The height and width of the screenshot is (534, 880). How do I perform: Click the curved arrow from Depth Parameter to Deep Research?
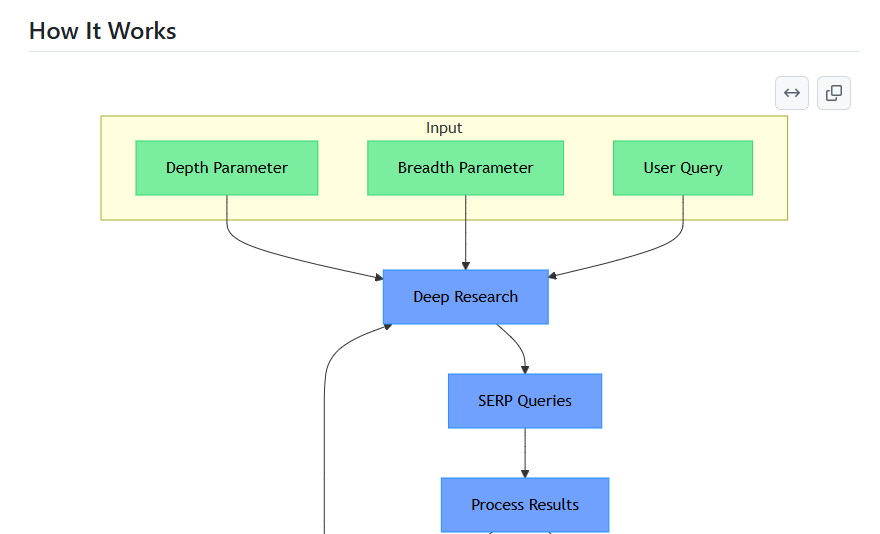click(x=281, y=253)
